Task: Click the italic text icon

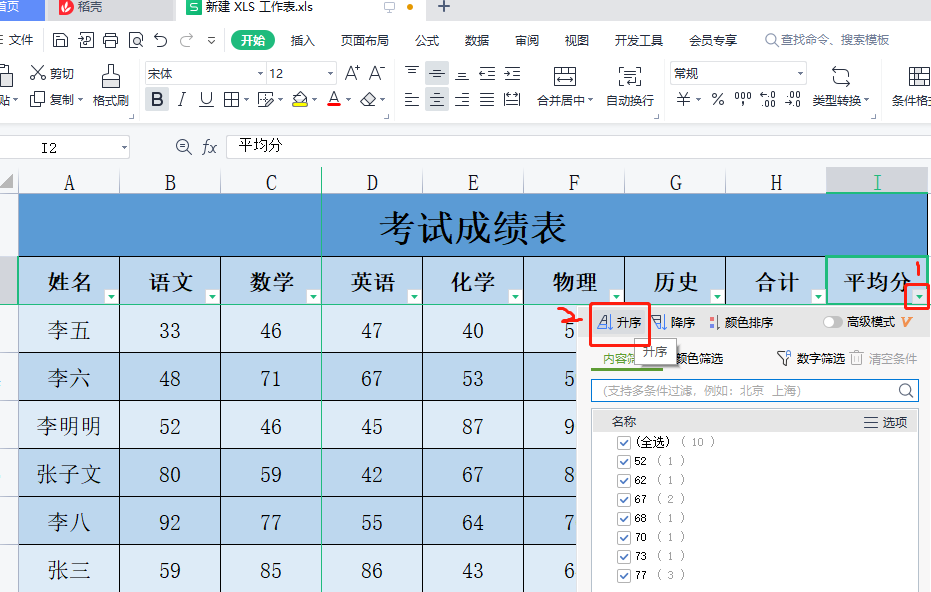Action: tap(182, 99)
